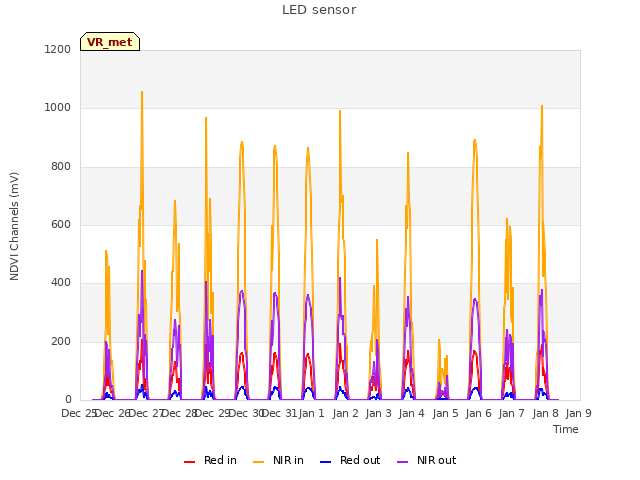The image size is (640, 480).
Task: Click the tallest NIR in peak on Dec 27
Action: click(142, 92)
